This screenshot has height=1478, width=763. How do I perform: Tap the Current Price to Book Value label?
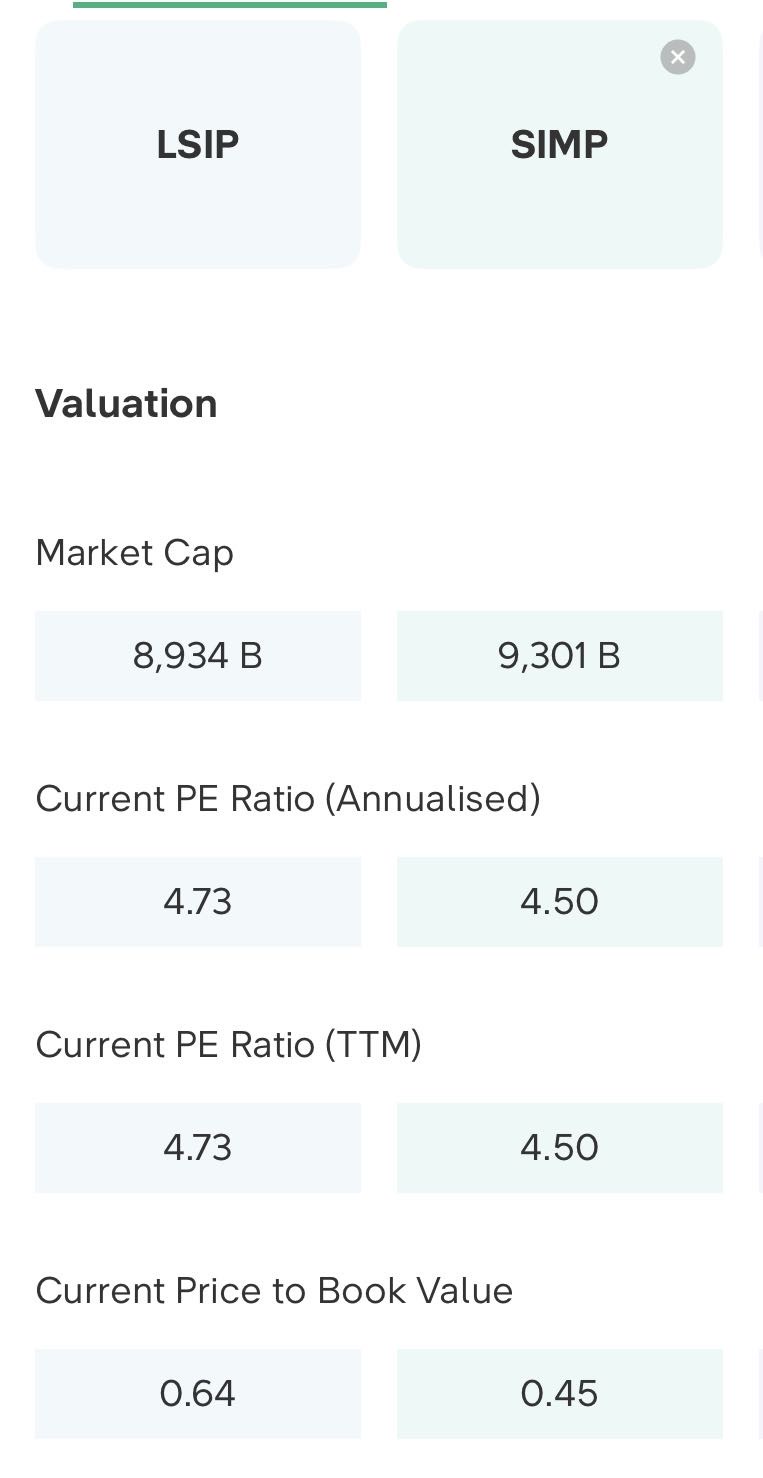point(274,1291)
